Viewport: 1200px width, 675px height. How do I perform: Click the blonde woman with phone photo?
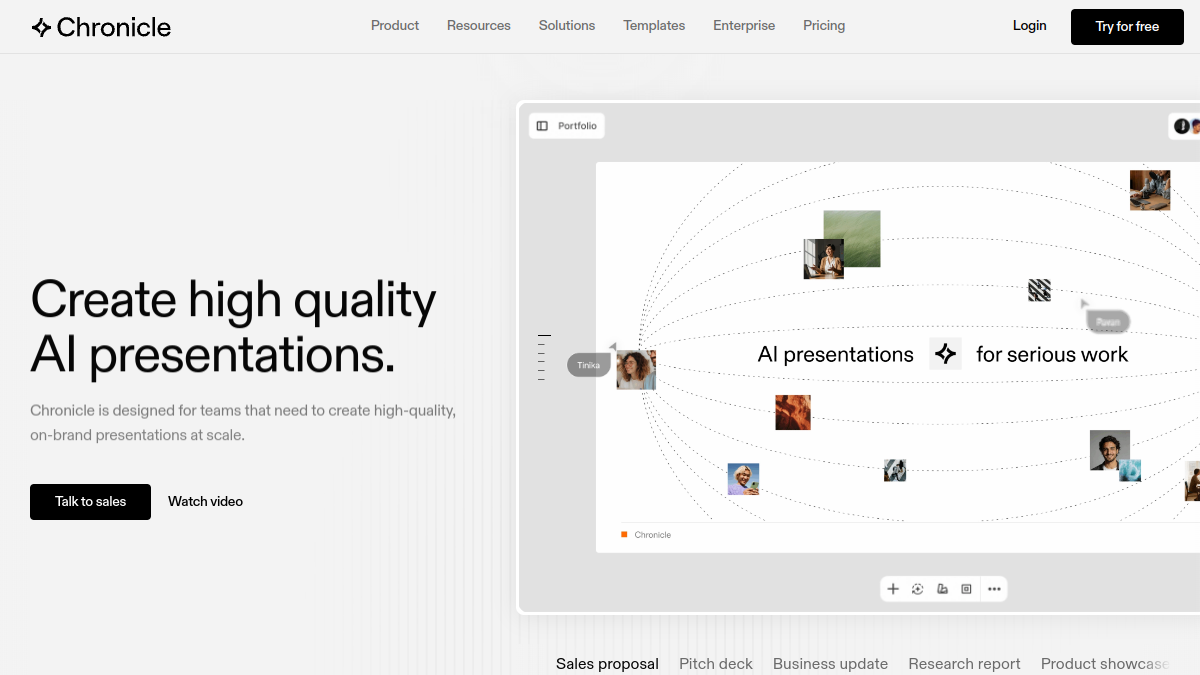click(743, 479)
